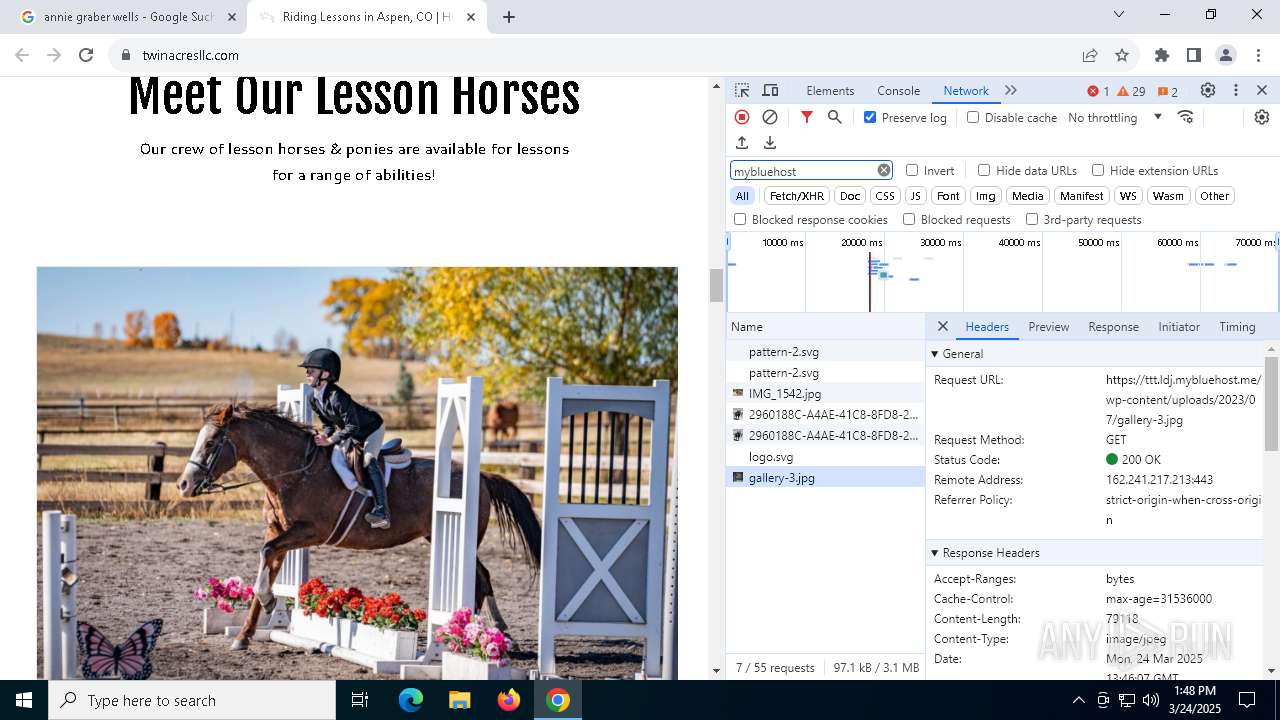Open DevTools settings gear
1280x720 pixels.
pos(1208,90)
